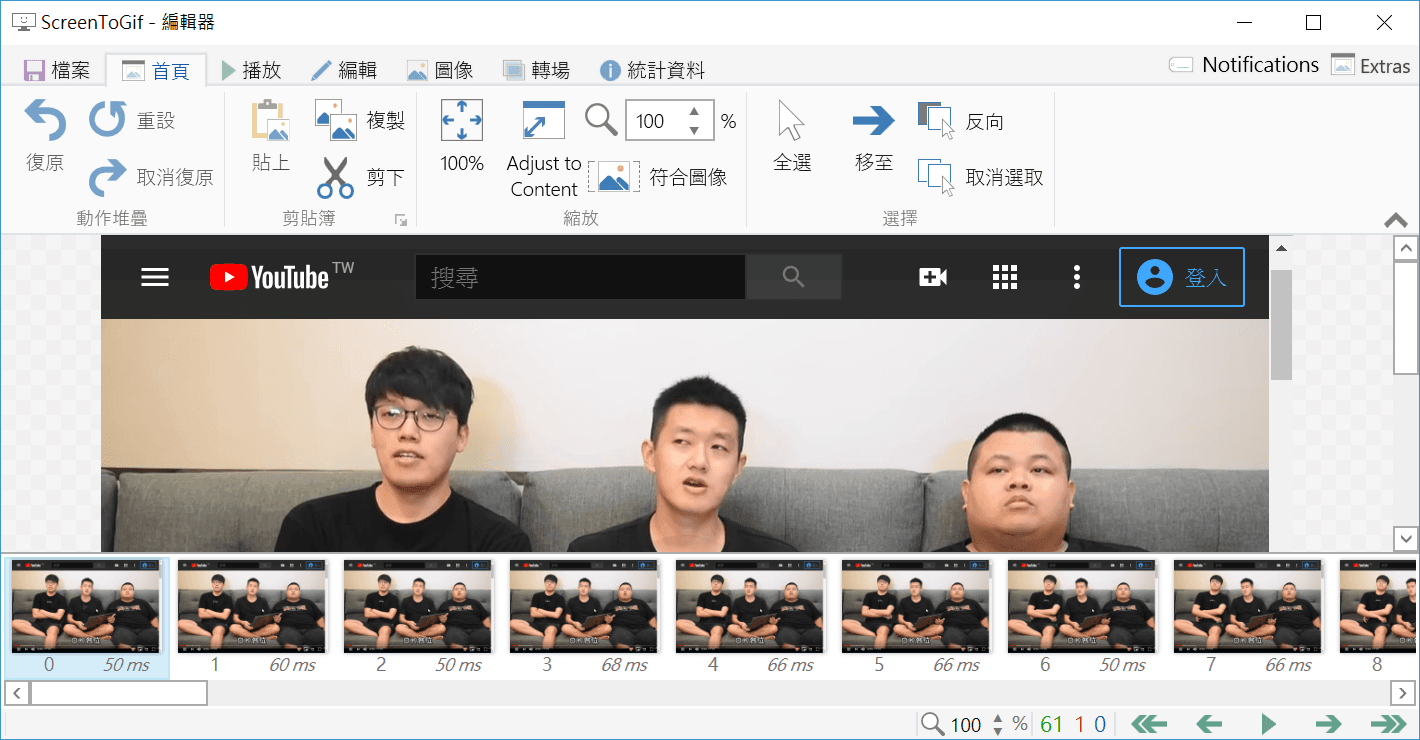Screen dimensions: 1420x740
Task: Click the 重設 reset icon
Action: [x=108, y=120]
